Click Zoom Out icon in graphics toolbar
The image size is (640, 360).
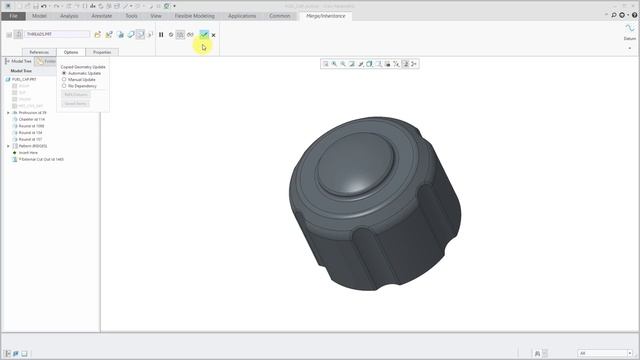[x=343, y=64]
